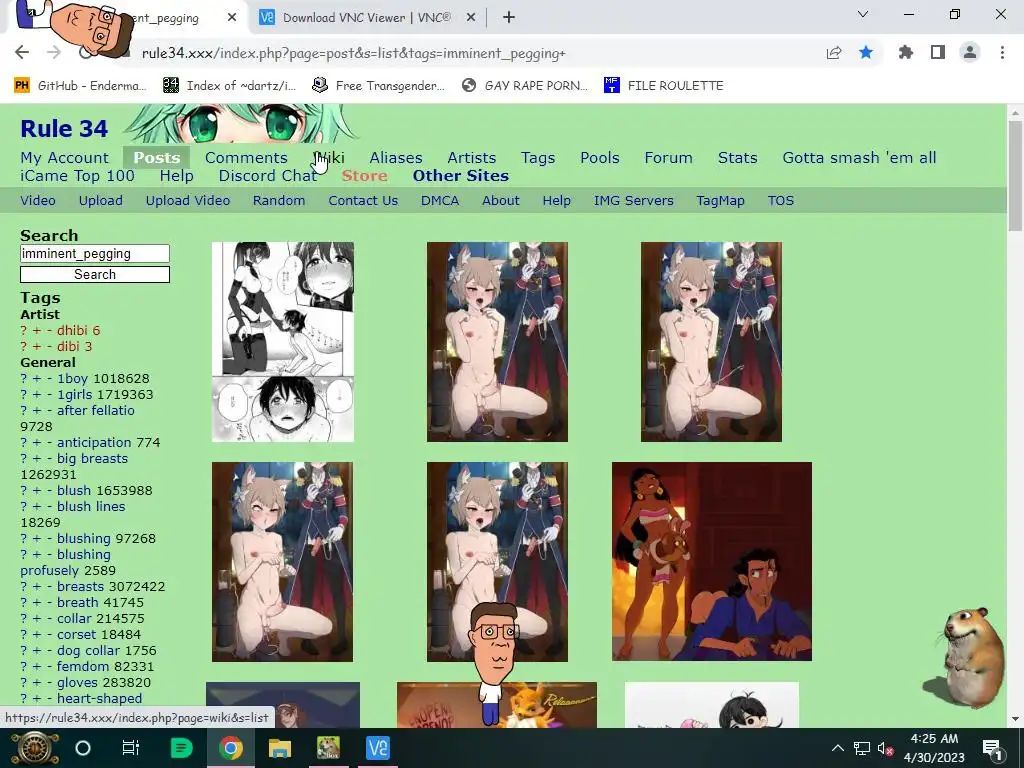The height and width of the screenshot is (768, 1024).
Task: Open the Upload Video link
Action: [187, 200]
